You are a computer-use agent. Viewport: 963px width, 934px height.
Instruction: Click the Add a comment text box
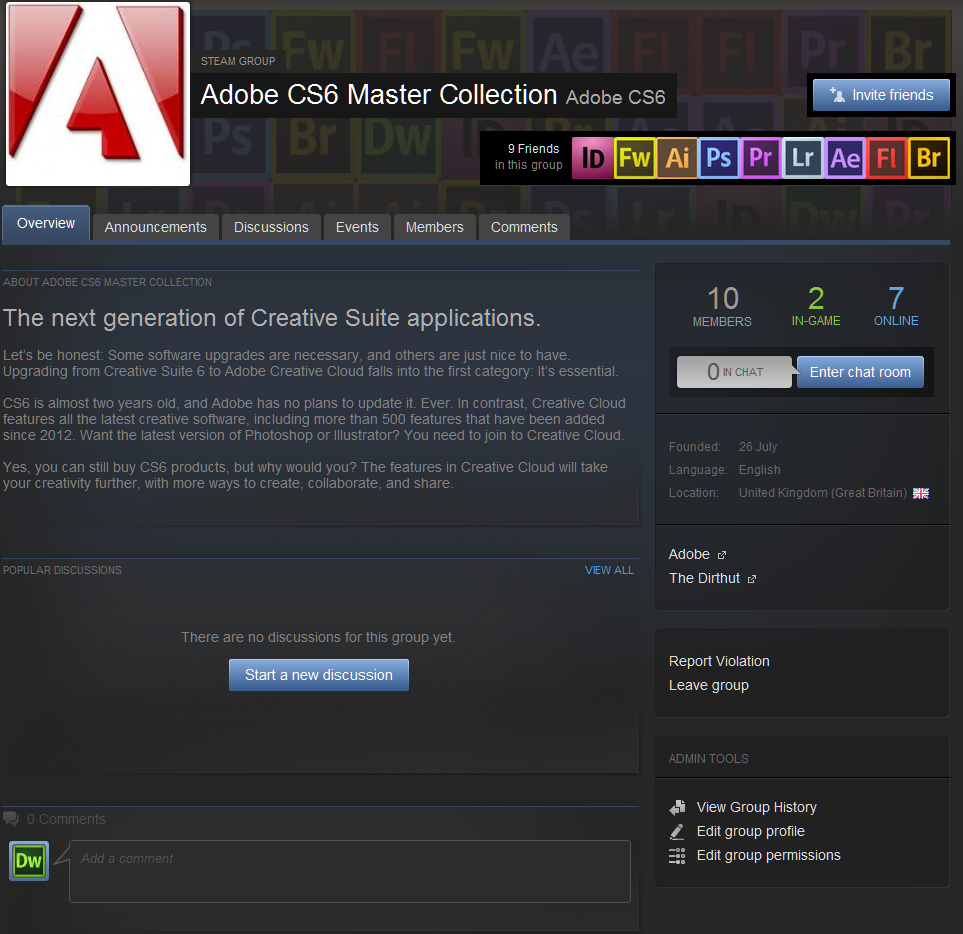tap(350, 871)
